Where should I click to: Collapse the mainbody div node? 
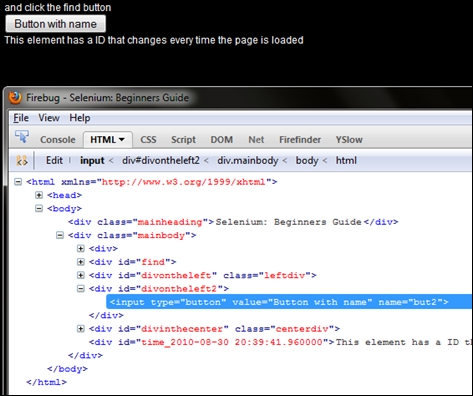60,235
